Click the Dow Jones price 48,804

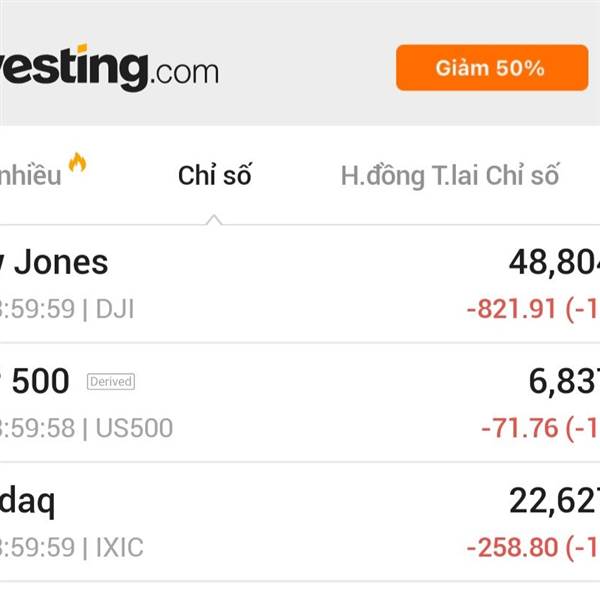(x=554, y=262)
